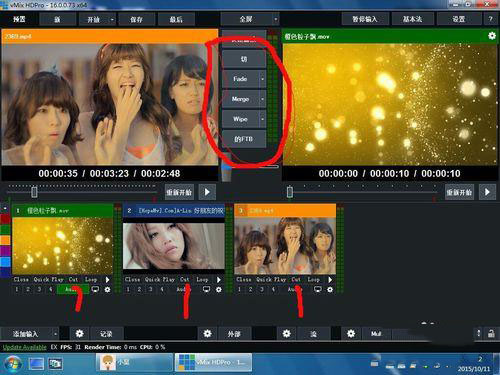Click Quick Play on input 3
The width and height of the screenshot is (500, 375).
click(271, 279)
